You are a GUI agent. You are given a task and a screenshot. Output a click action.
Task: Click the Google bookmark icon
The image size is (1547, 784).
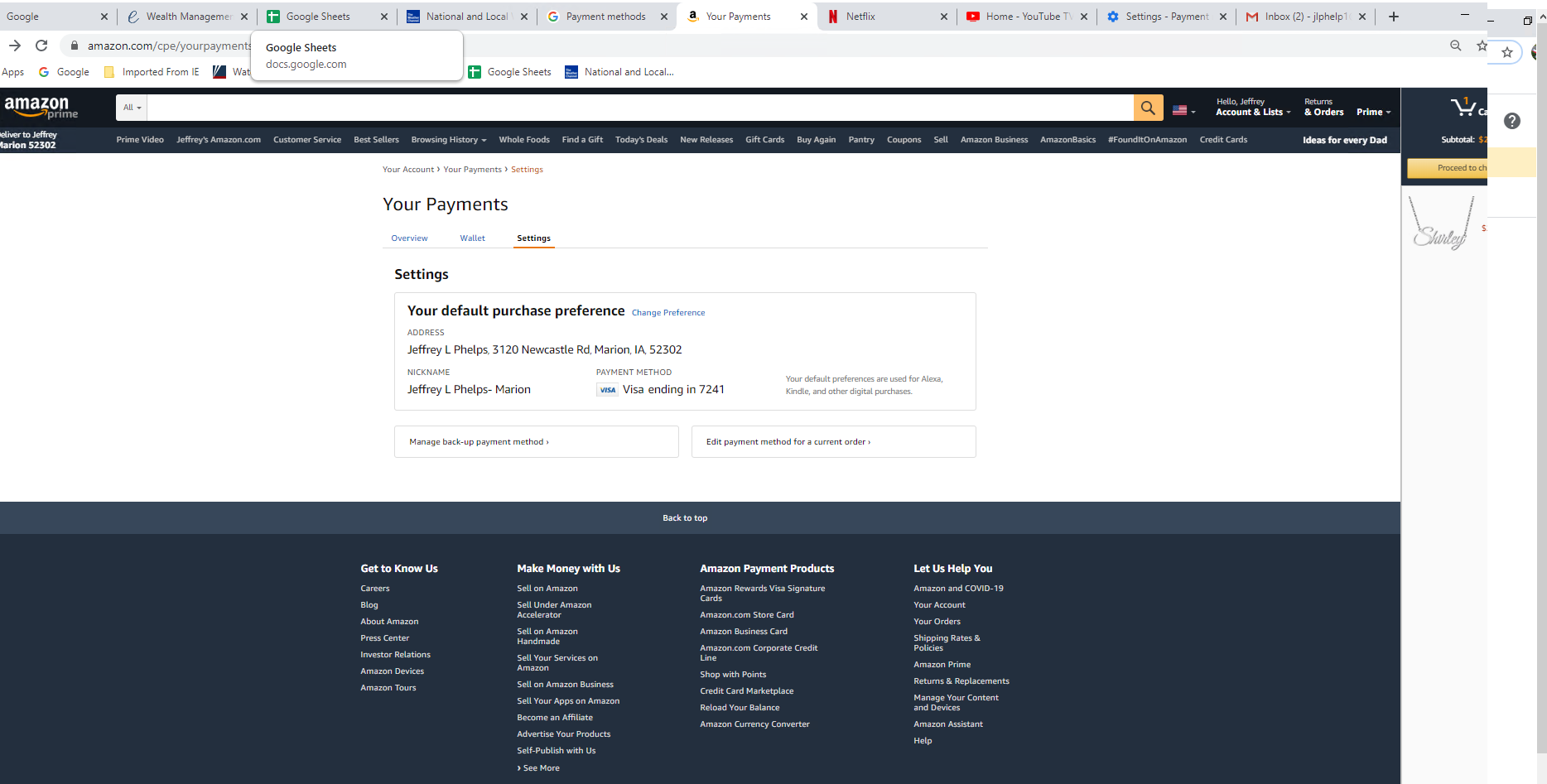pos(44,72)
